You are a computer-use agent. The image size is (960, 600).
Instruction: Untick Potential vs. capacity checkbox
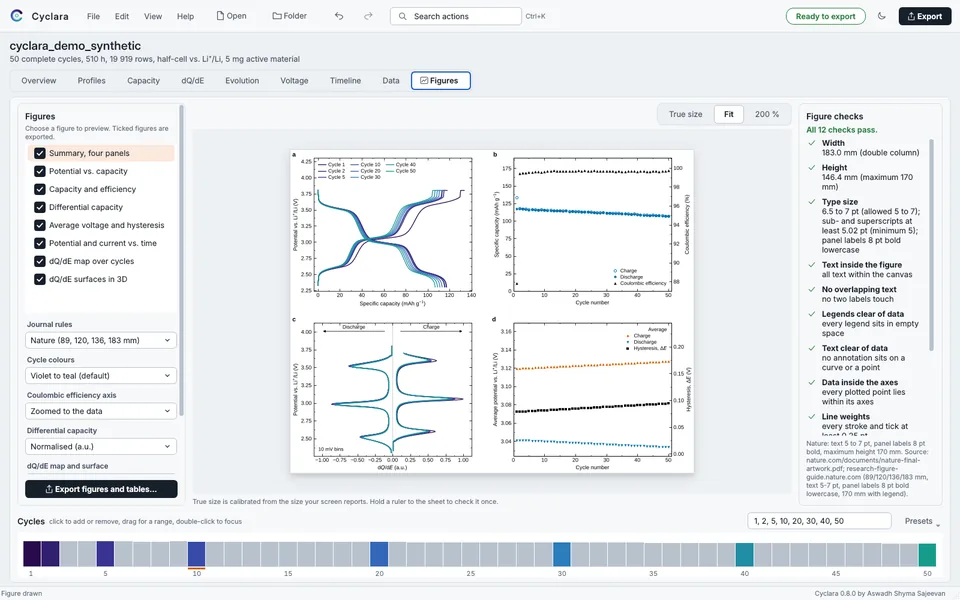[x=40, y=171]
